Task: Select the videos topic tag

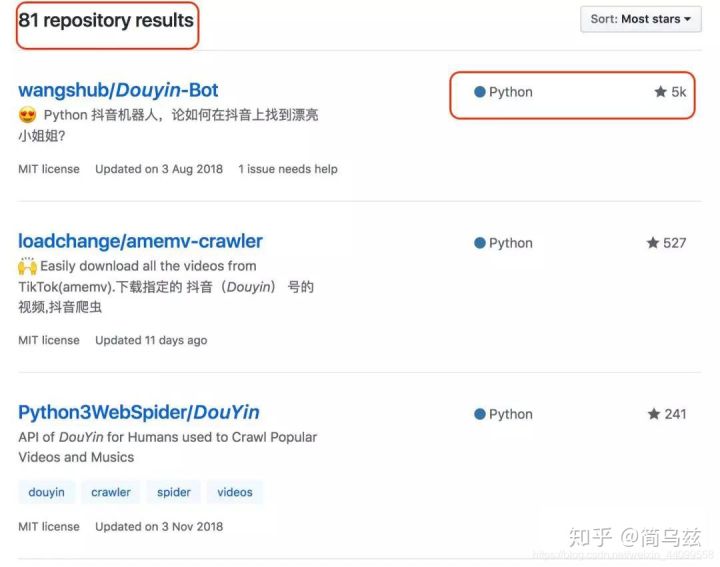Action: (x=235, y=492)
